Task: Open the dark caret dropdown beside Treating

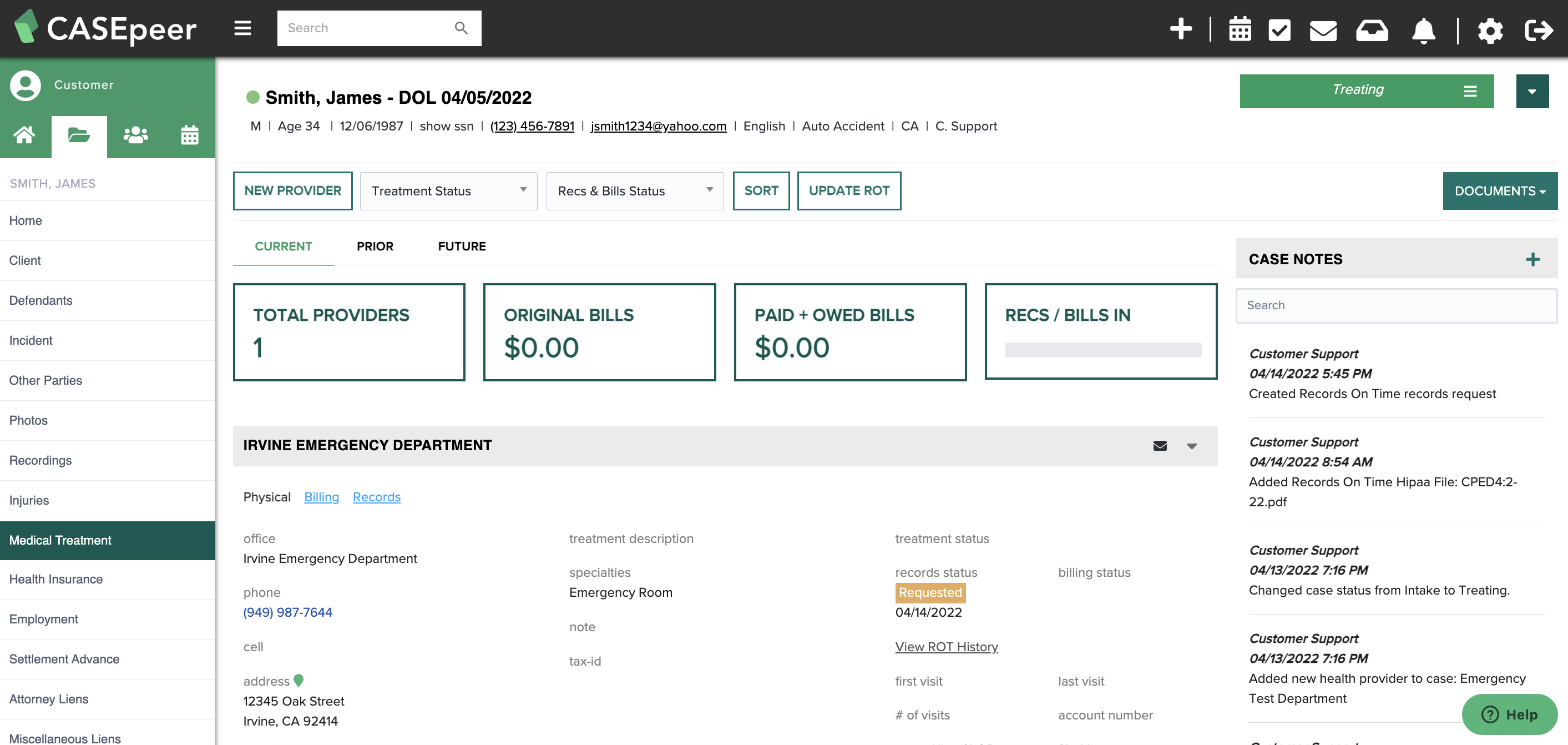Action: pyautogui.click(x=1532, y=92)
